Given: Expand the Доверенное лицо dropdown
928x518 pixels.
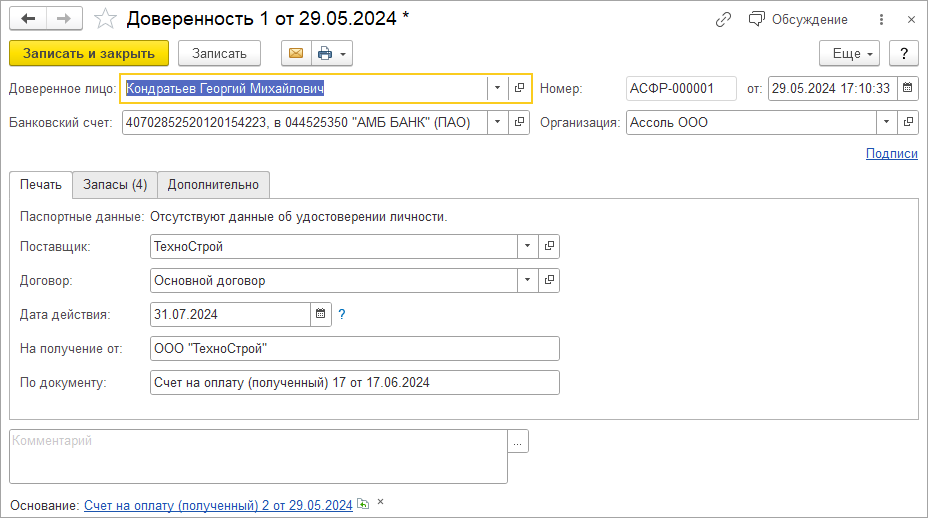Looking at the screenshot, I should 498,88.
